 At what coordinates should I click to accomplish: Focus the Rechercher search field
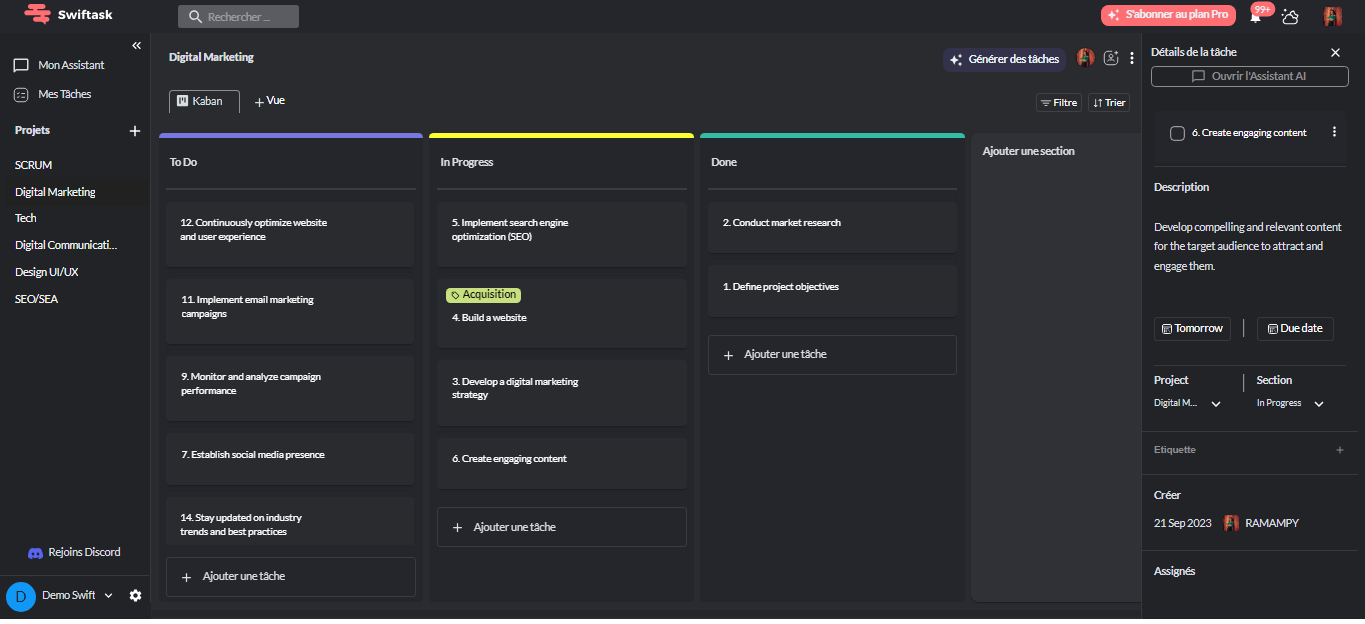pos(240,17)
